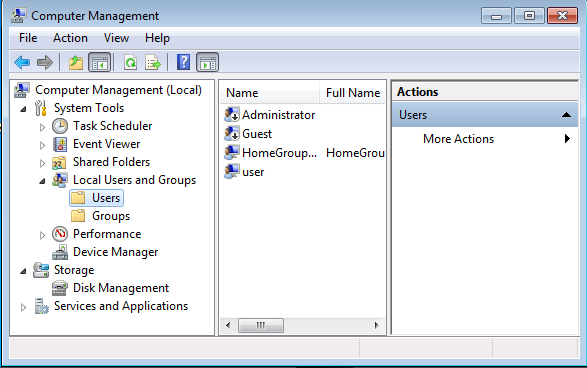
Task: Click the Administrator account icon
Action: tap(232, 115)
